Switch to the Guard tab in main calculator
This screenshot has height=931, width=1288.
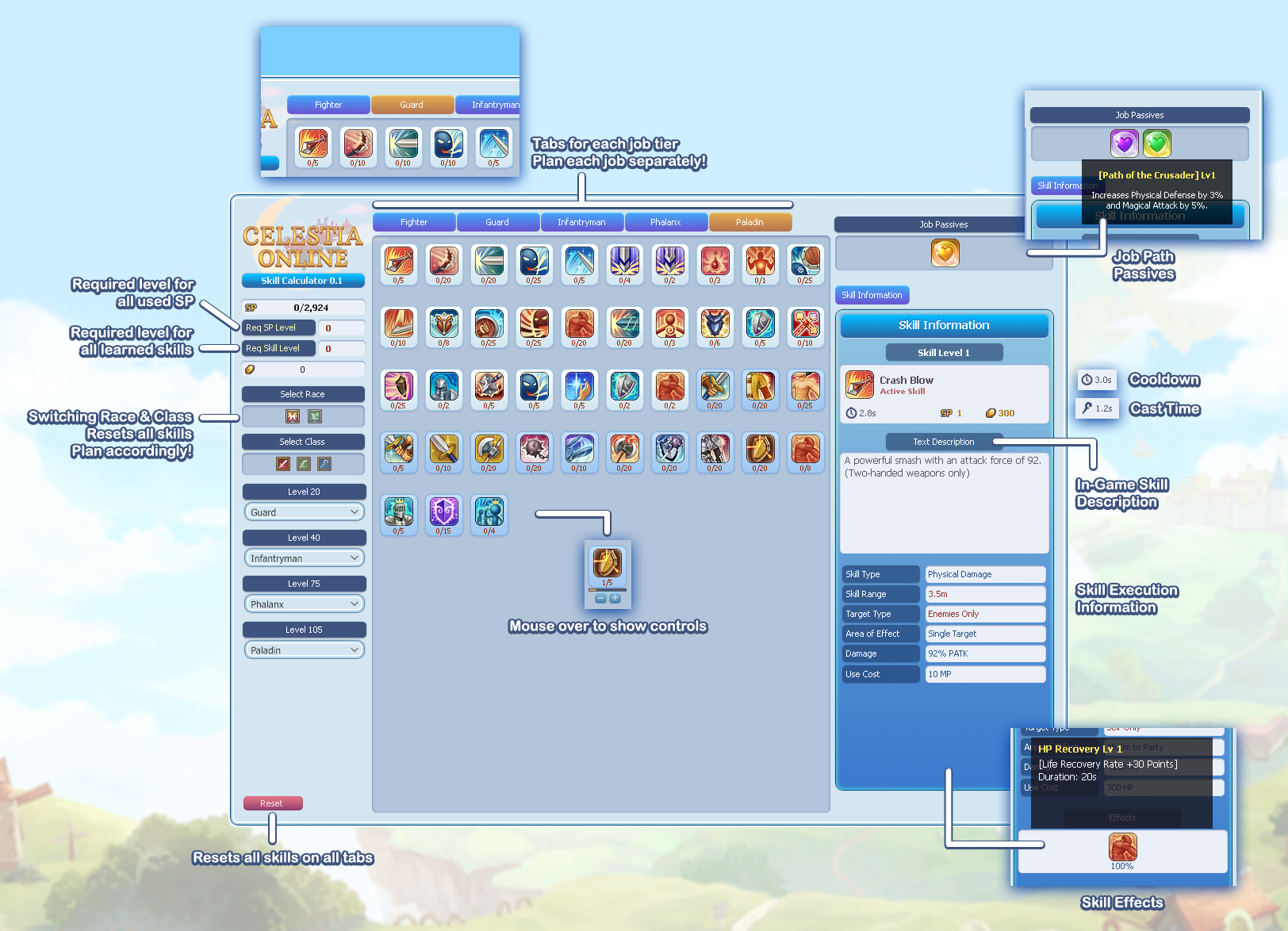coord(497,222)
